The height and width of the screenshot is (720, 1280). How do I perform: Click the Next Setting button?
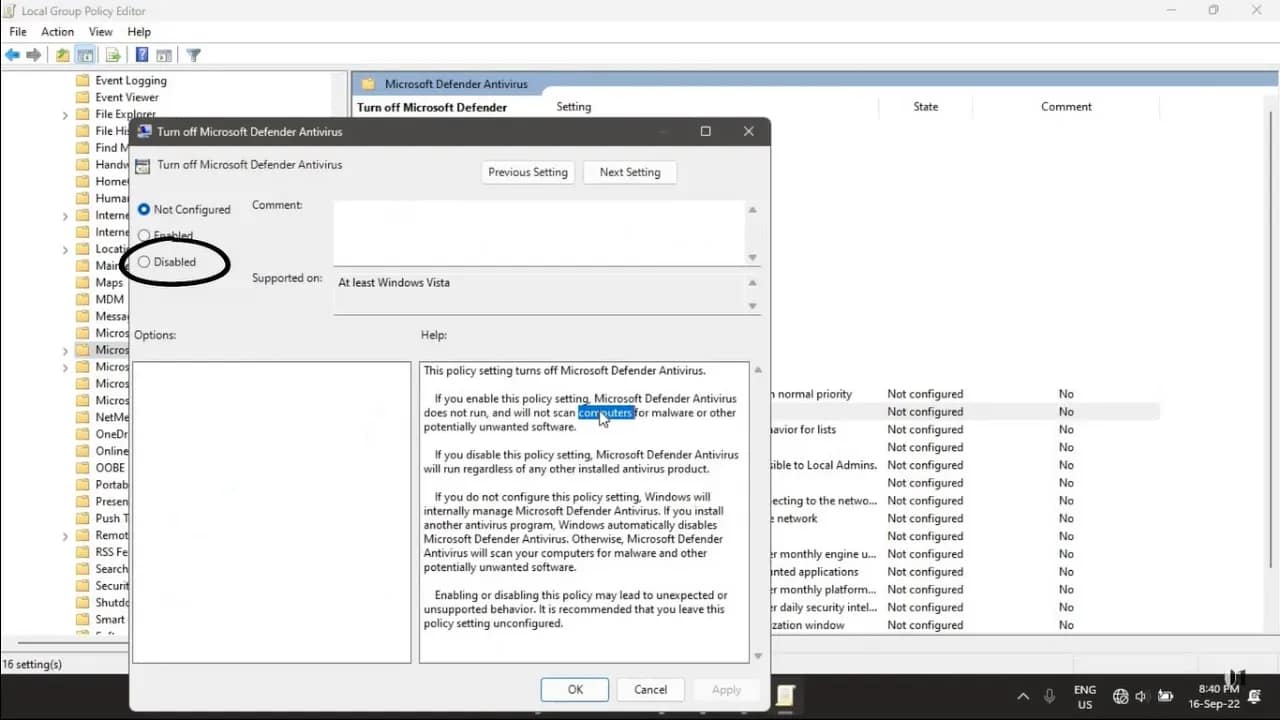(629, 172)
